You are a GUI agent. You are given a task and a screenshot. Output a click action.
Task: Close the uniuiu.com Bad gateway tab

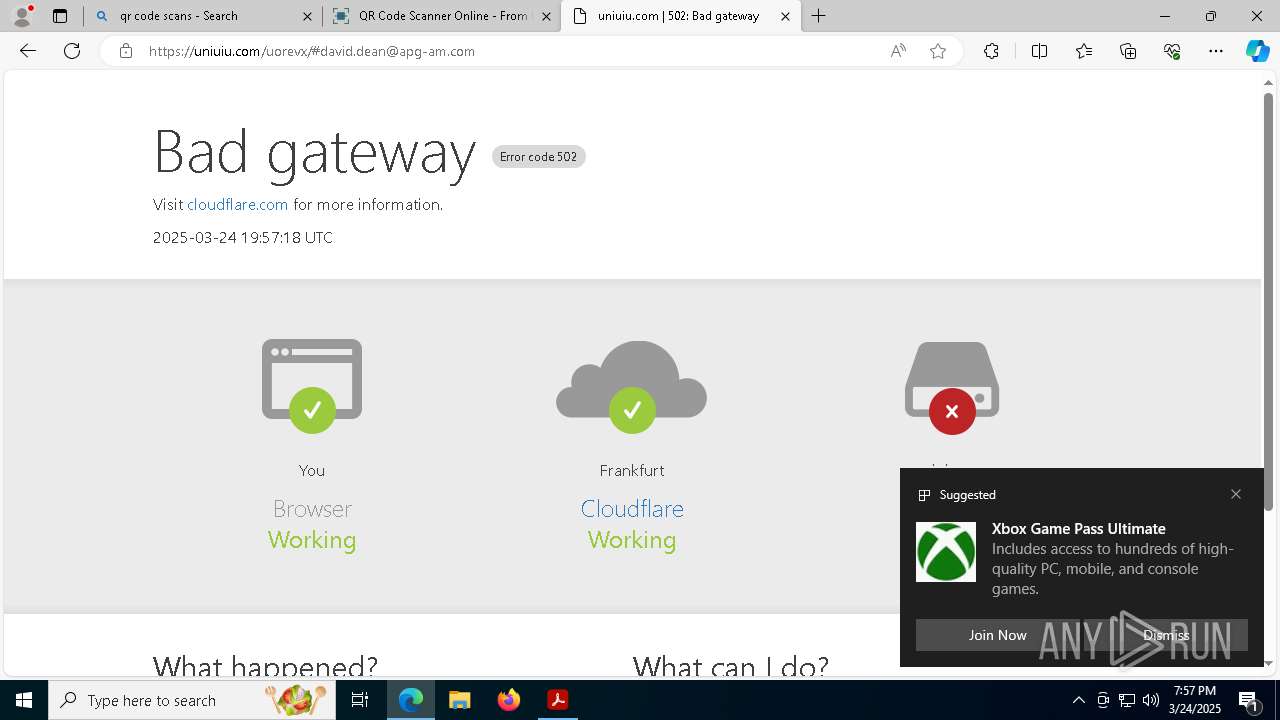click(x=786, y=16)
